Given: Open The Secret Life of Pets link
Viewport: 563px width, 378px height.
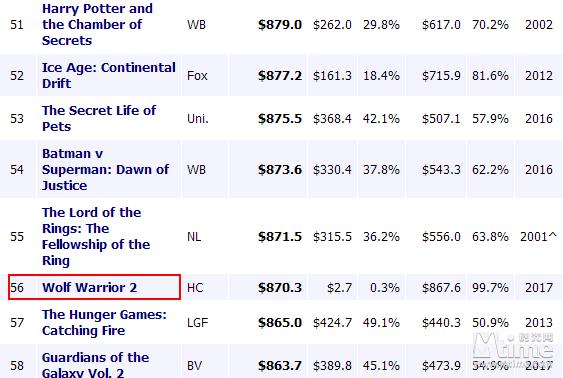Looking at the screenshot, I should pos(99,118).
